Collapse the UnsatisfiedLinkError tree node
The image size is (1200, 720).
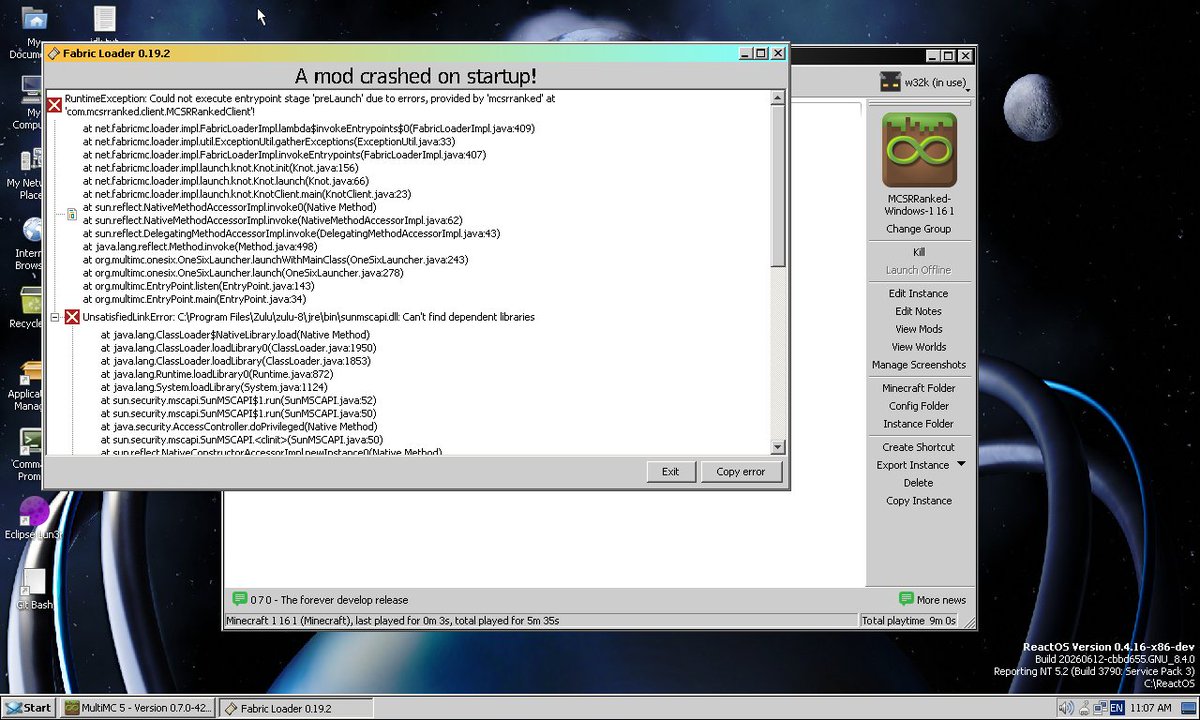point(56,317)
